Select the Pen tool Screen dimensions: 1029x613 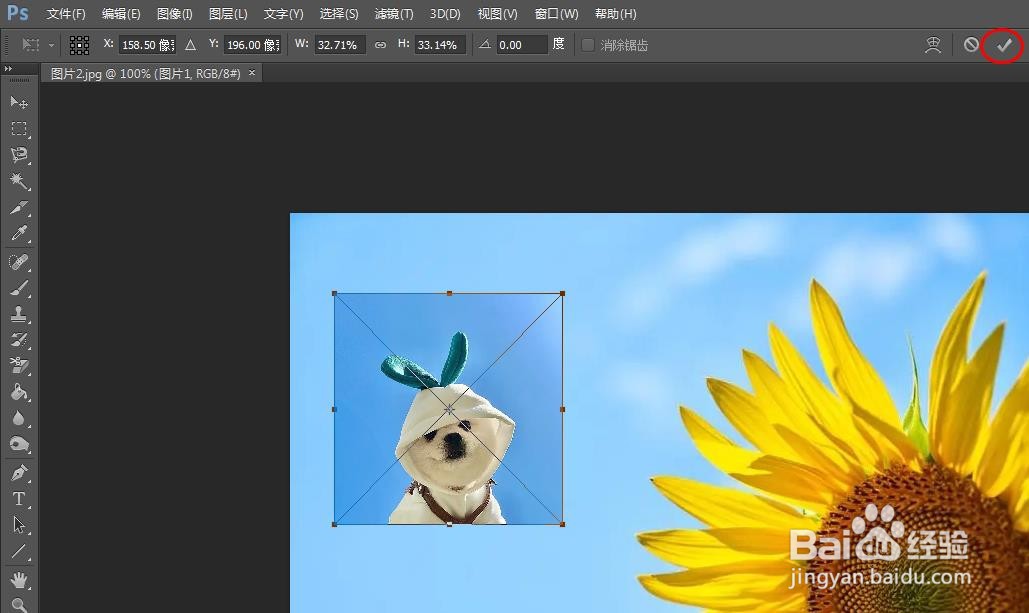tap(18, 473)
